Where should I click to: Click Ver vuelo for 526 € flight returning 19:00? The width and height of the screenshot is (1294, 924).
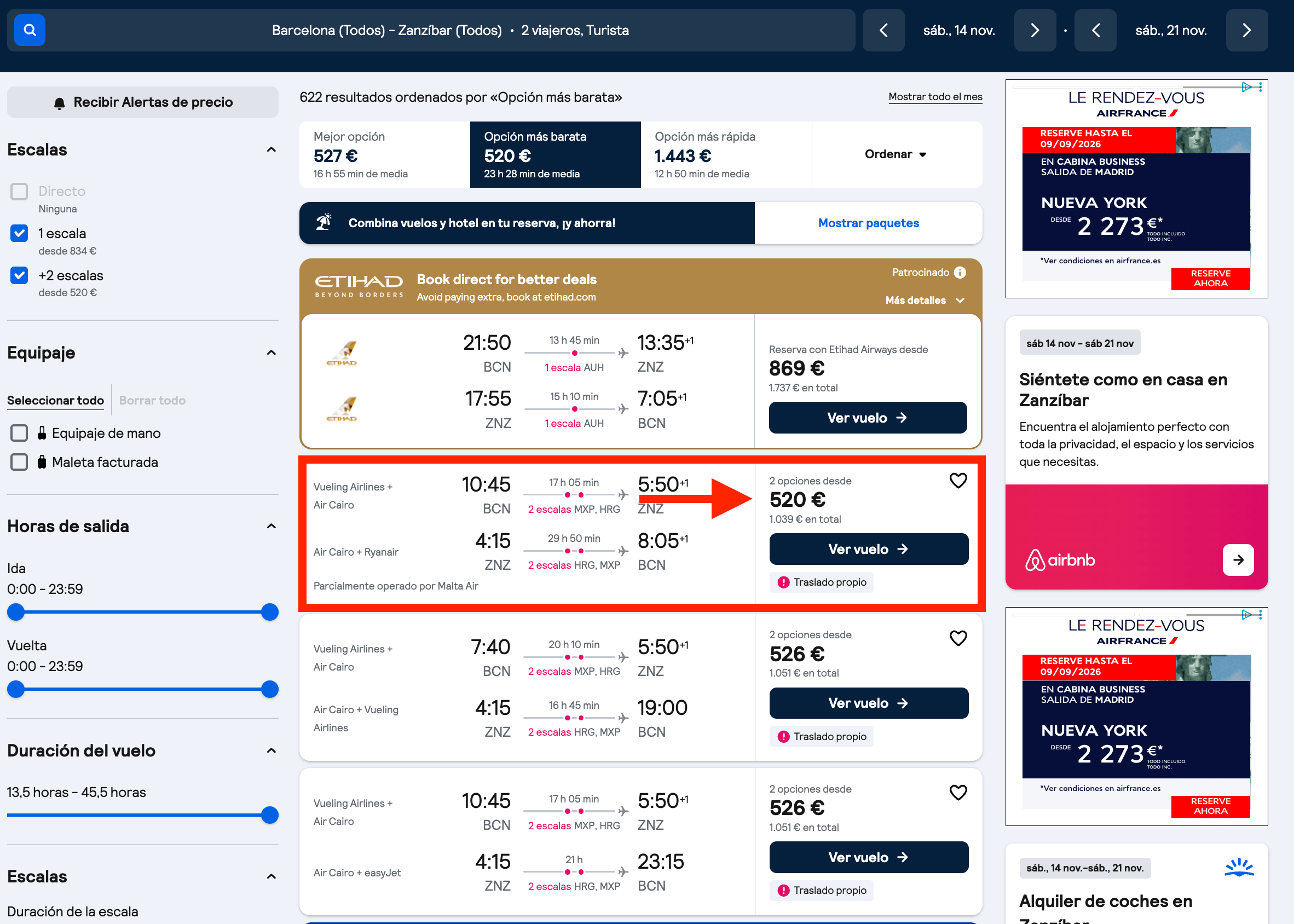coord(869,703)
